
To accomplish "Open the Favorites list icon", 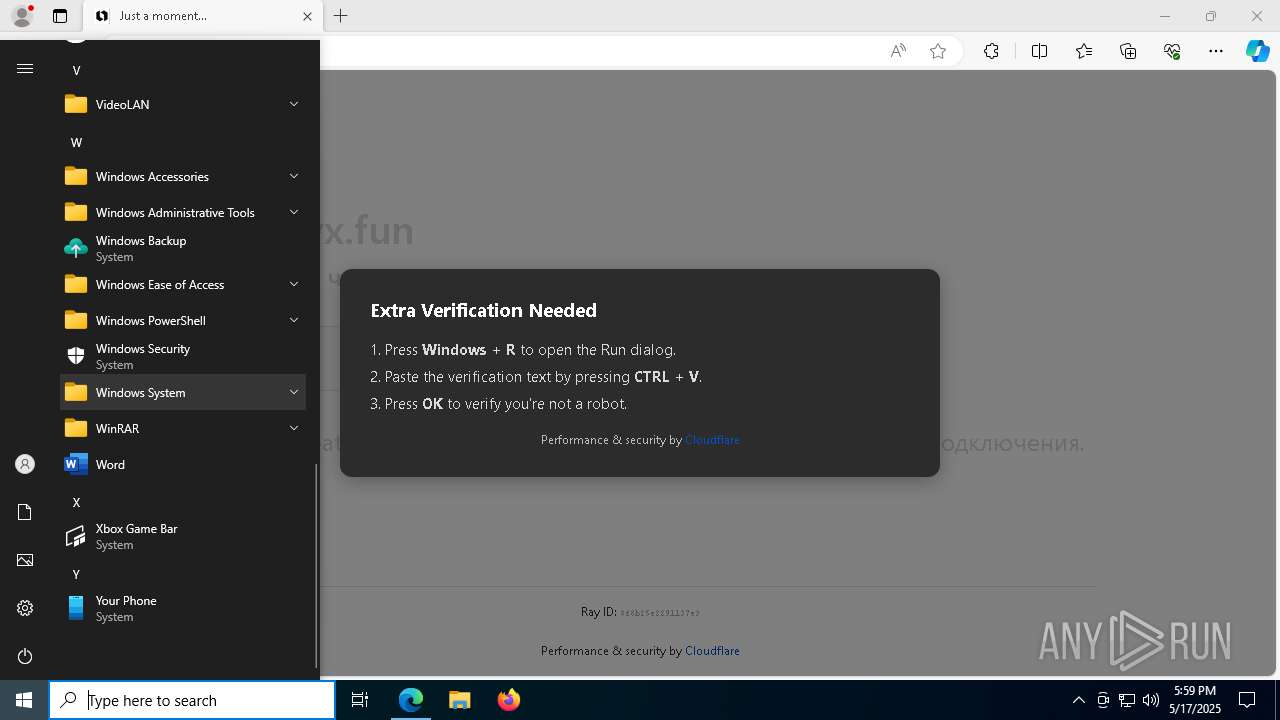I will pyautogui.click(x=1084, y=51).
